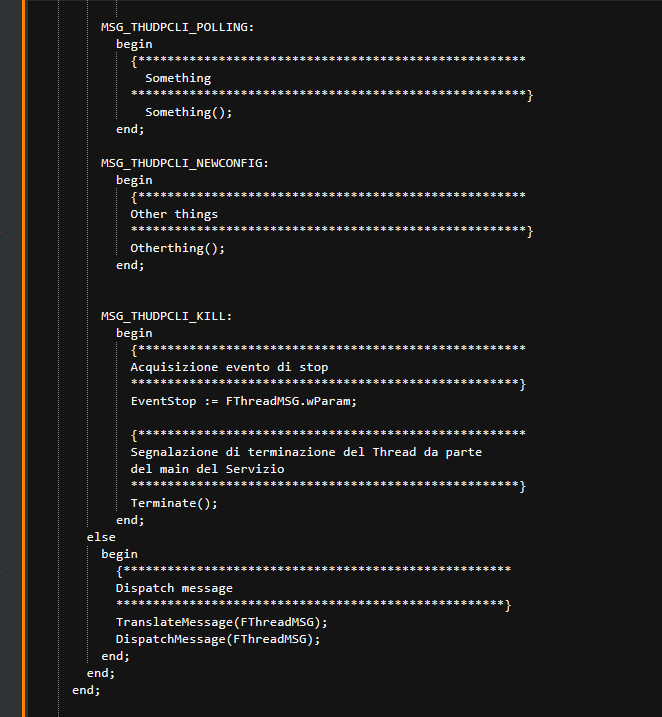The image size is (662, 717).
Task: Place cursor on Terminate(); call
Action: point(174,503)
